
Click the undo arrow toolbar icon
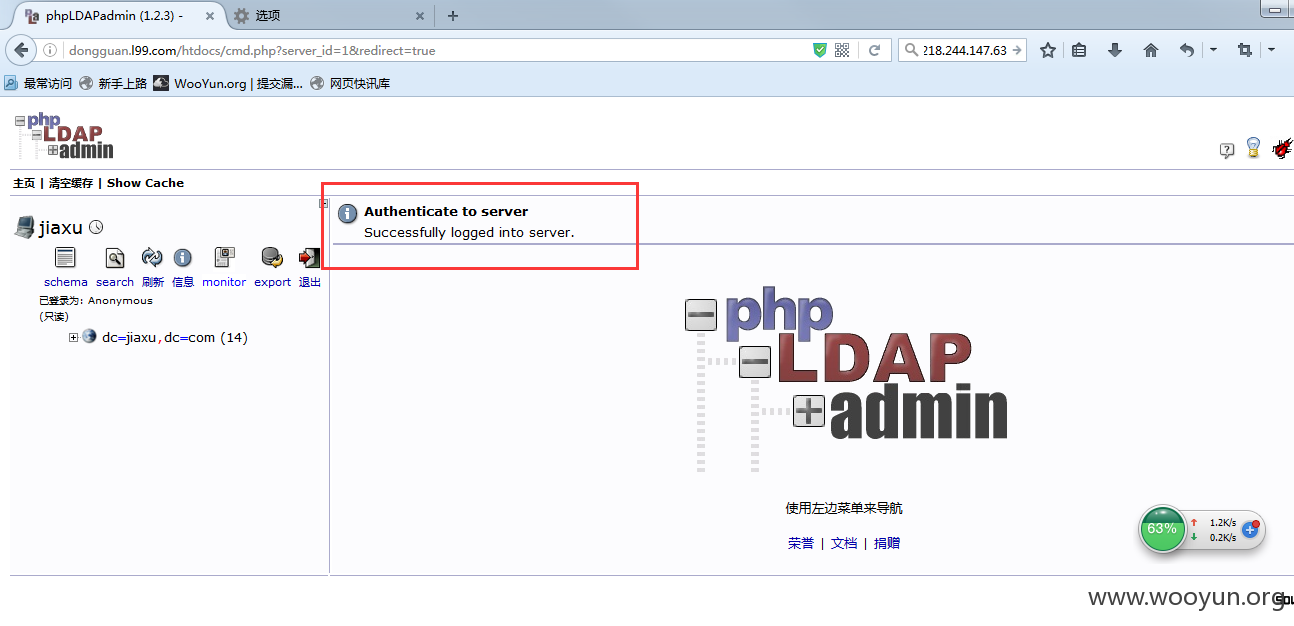(1187, 50)
